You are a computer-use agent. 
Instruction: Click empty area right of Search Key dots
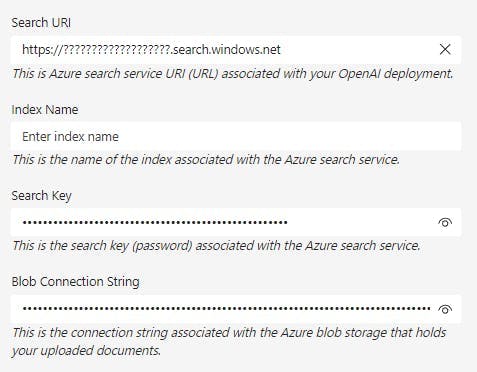point(362,222)
